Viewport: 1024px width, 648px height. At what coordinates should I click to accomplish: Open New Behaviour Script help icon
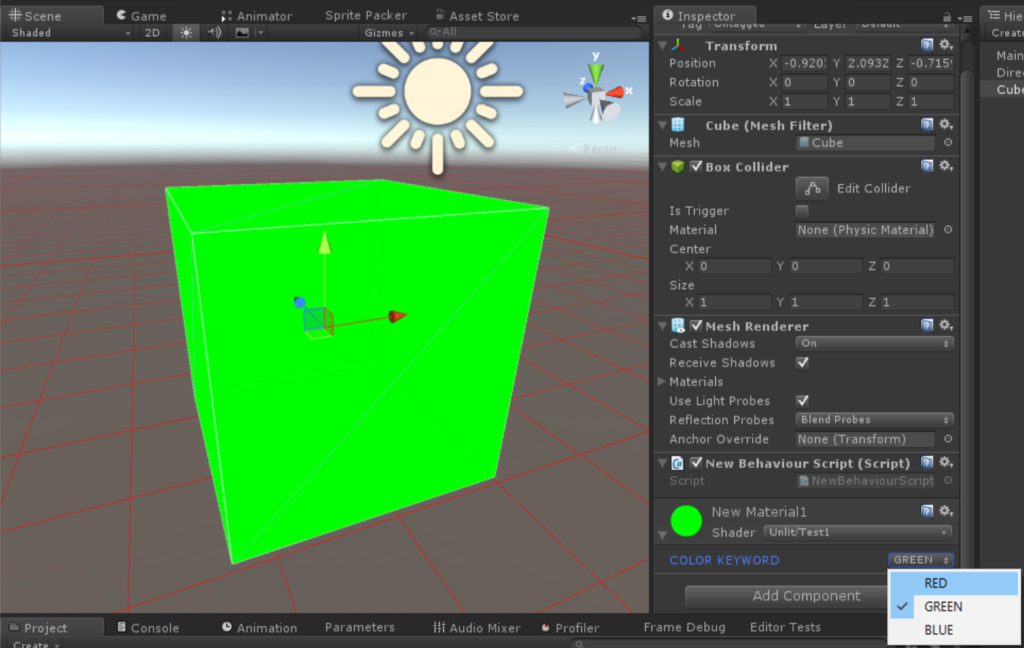tap(927, 462)
